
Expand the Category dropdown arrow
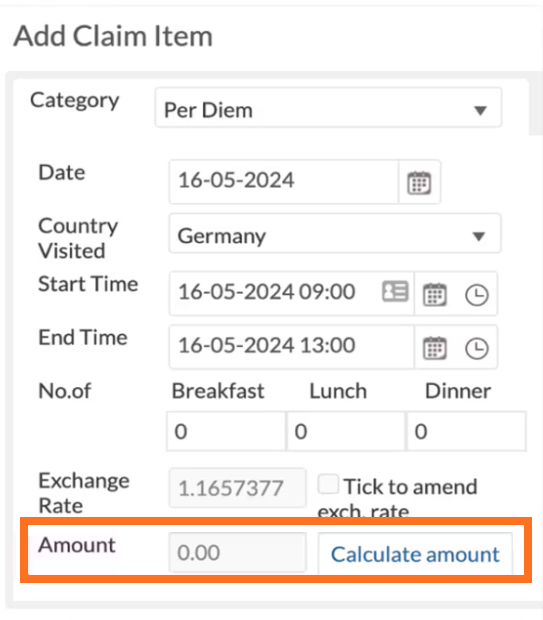tap(480, 110)
